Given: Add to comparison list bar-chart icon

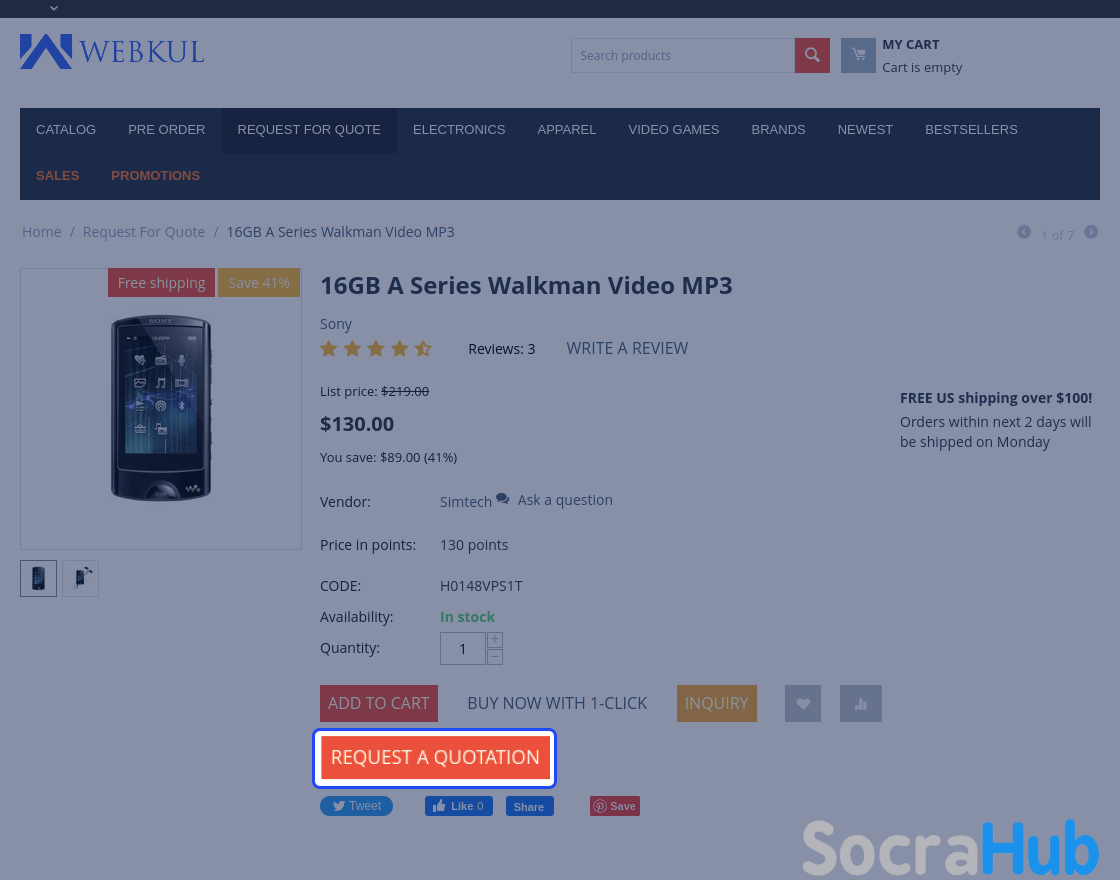Looking at the screenshot, I should 861,704.
